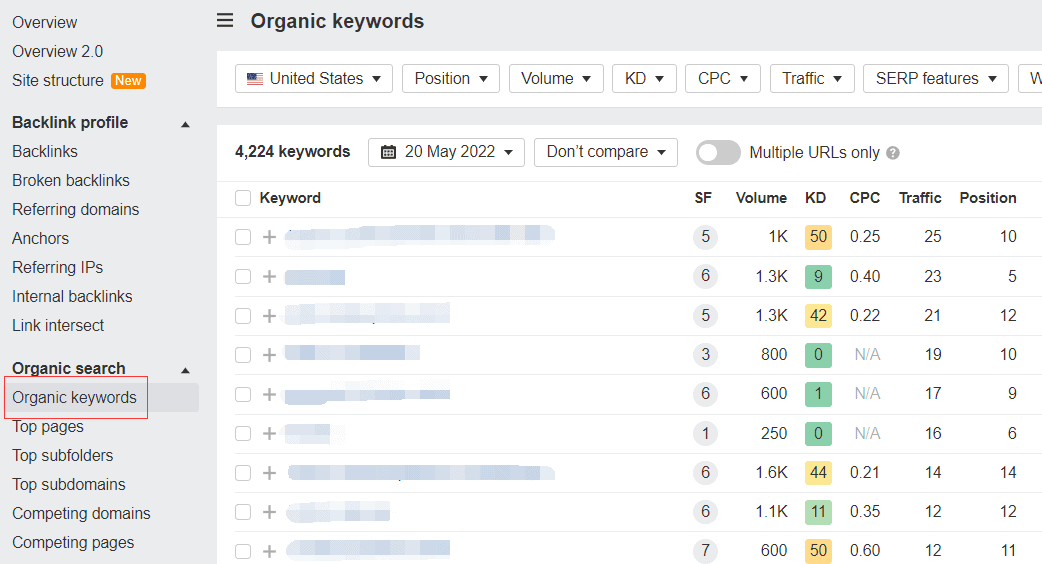Collapse the Backlink profile section

point(185,124)
